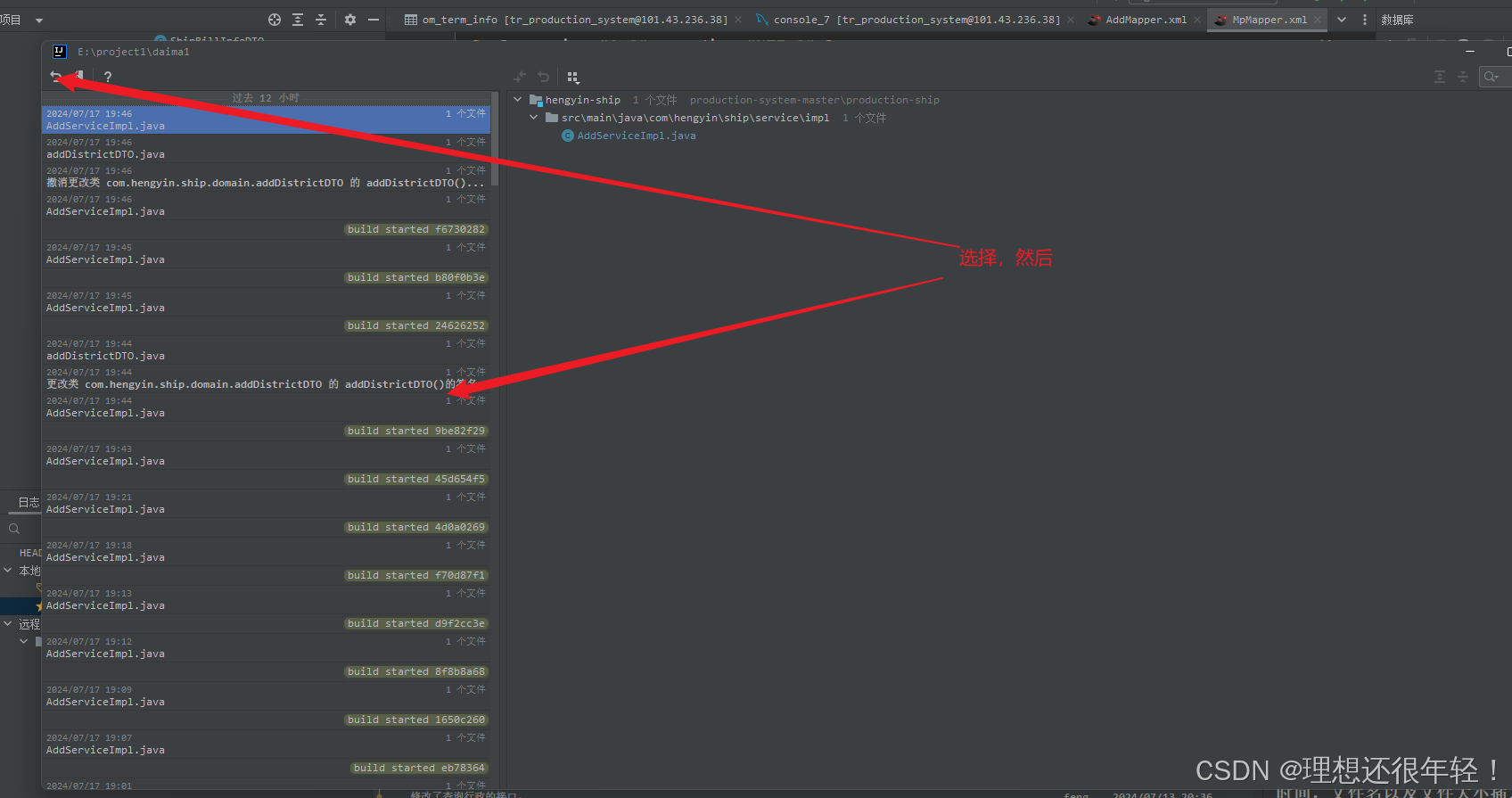The height and width of the screenshot is (798, 1512).
Task: Click the build started 4d0a0269 label
Action: 416,527
